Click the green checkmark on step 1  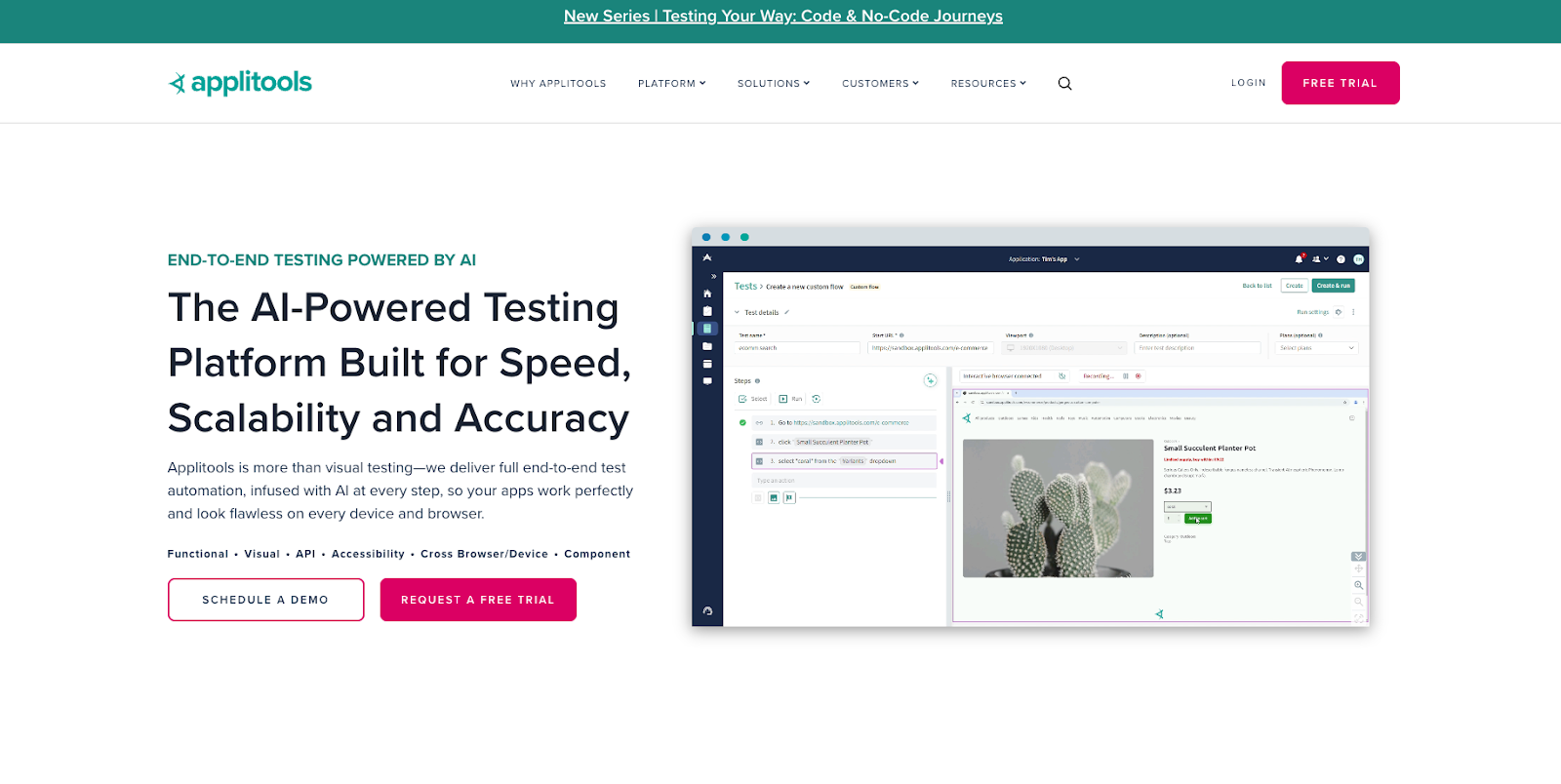(742, 423)
